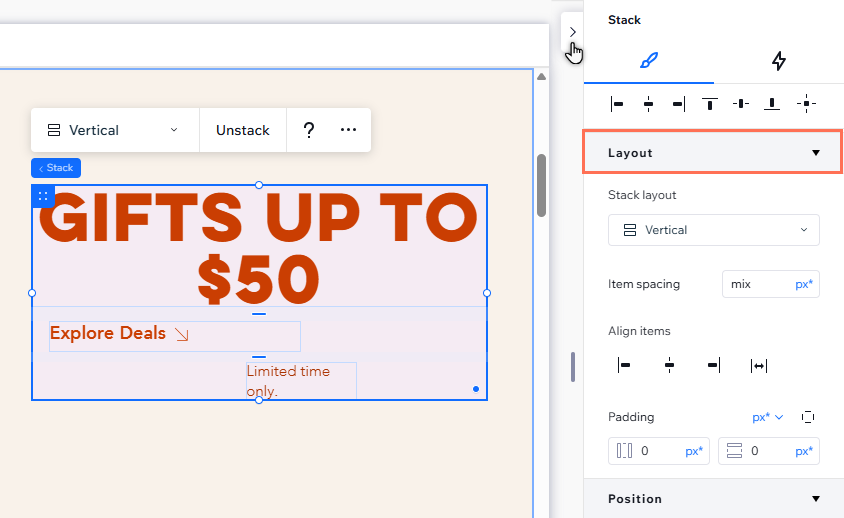
Task: Align selection to horizontal center
Action: point(648,104)
